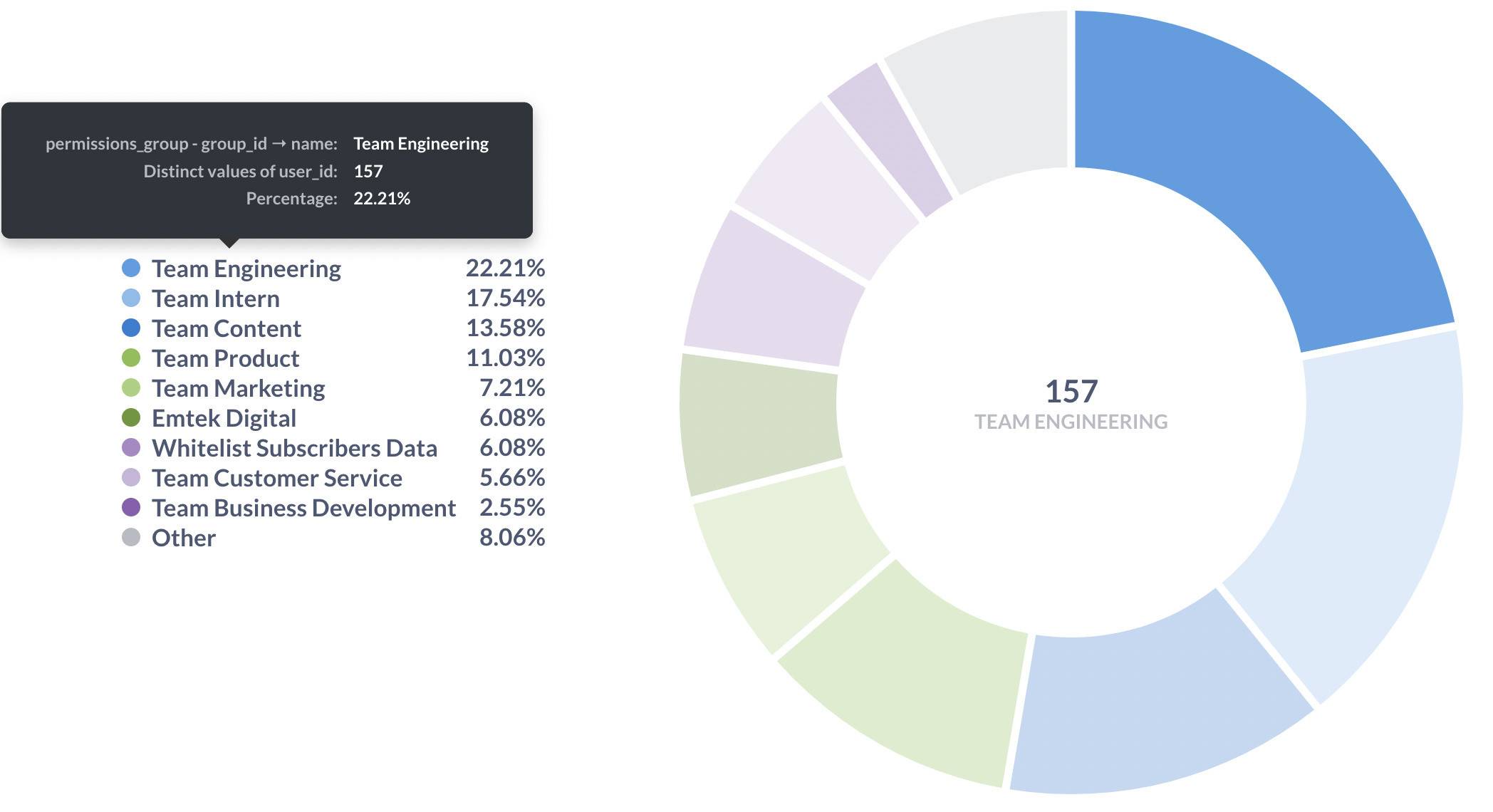Click the tooltip's Team Engineering name value
Image resolution: width=1493 pixels, height=812 pixels.
421,144
